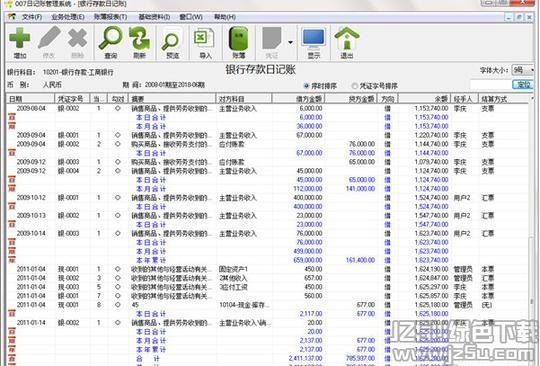Click the green 刷新 refresh arrows icon
Screen dimensions: 540x366
tap(139, 38)
